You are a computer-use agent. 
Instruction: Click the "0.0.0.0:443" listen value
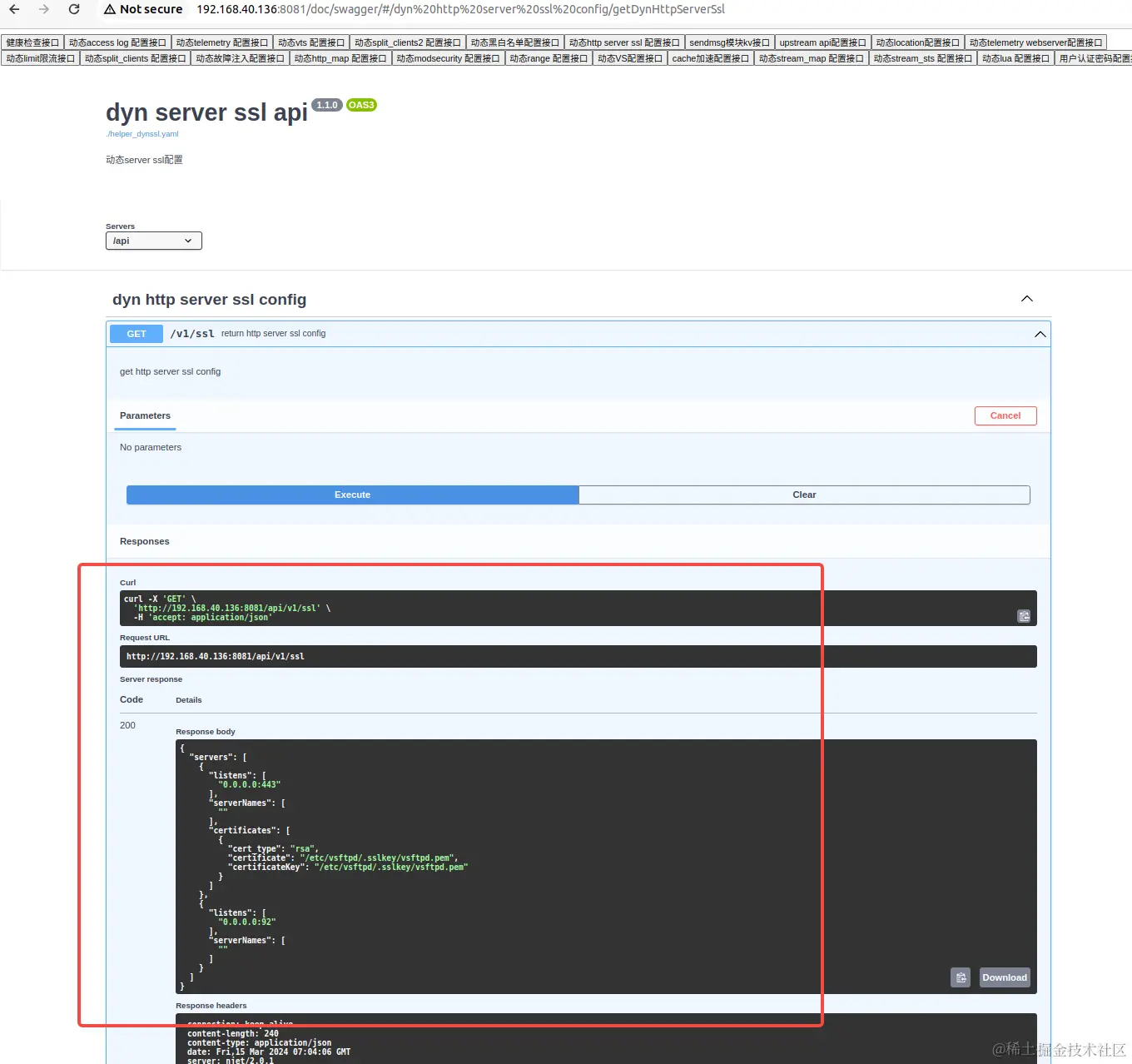(x=250, y=785)
